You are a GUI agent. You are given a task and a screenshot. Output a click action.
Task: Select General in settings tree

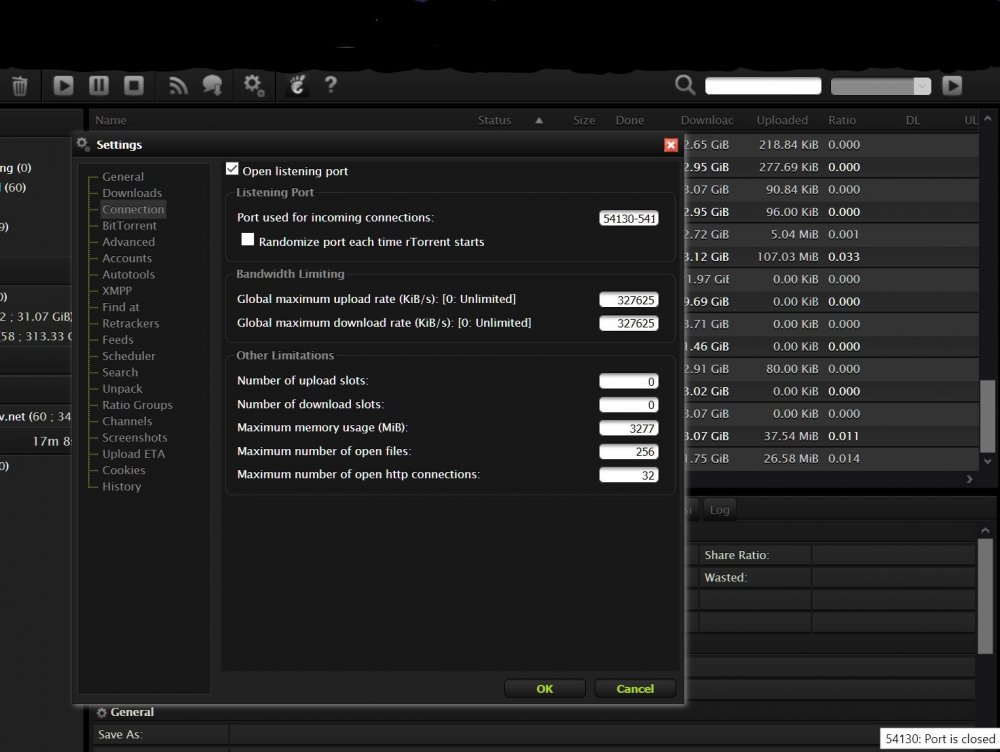tap(123, 177)
